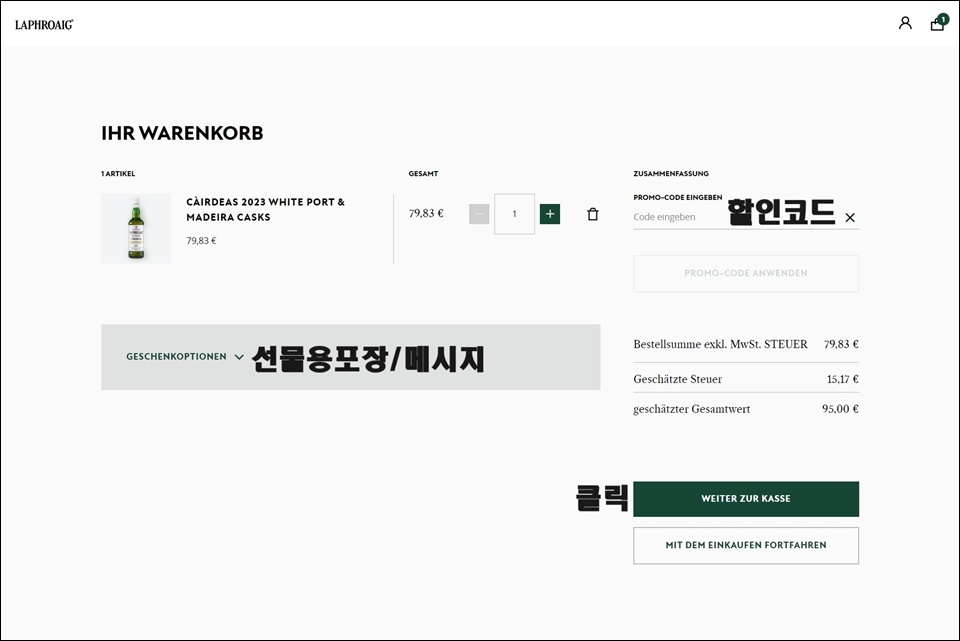Click the geschätzter Gesamtwert 95,00 € value
Image resolution: width=960 pixels, height=641 pixels.
pos(840,409)
